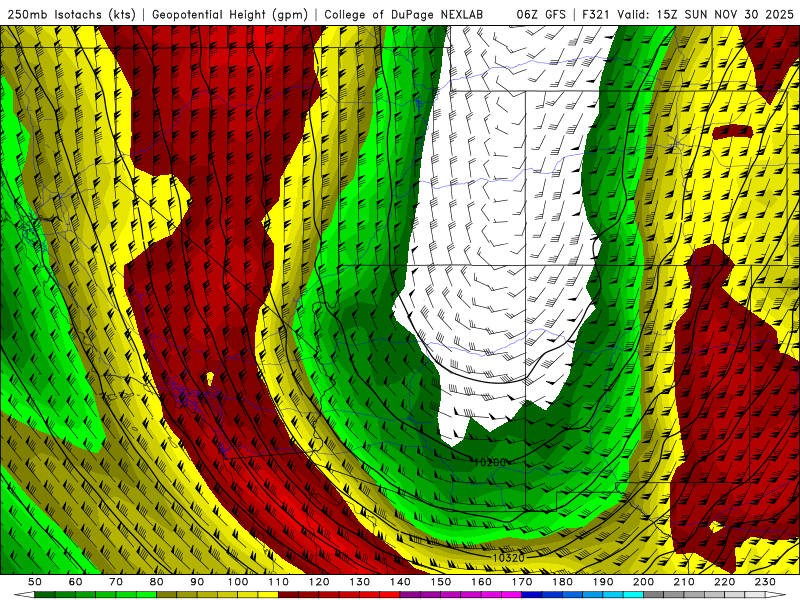This screenshot has height=600, width=800.
Task: Click the 'College of DuPage NEXLAB' label
Action: (x=404, y=14)
